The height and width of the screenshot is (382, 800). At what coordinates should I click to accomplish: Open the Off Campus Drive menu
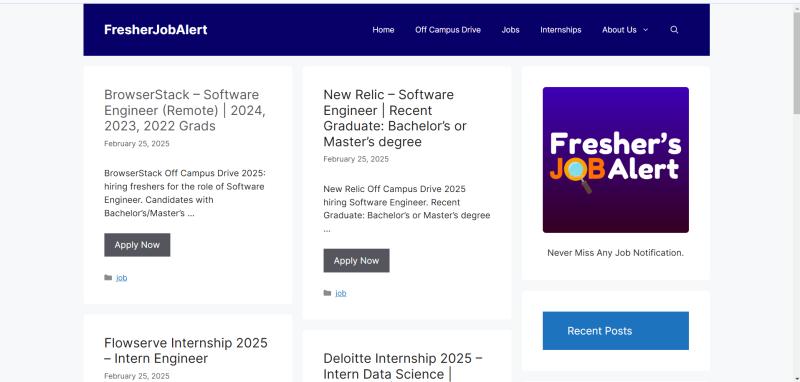(x=448, y=30)
